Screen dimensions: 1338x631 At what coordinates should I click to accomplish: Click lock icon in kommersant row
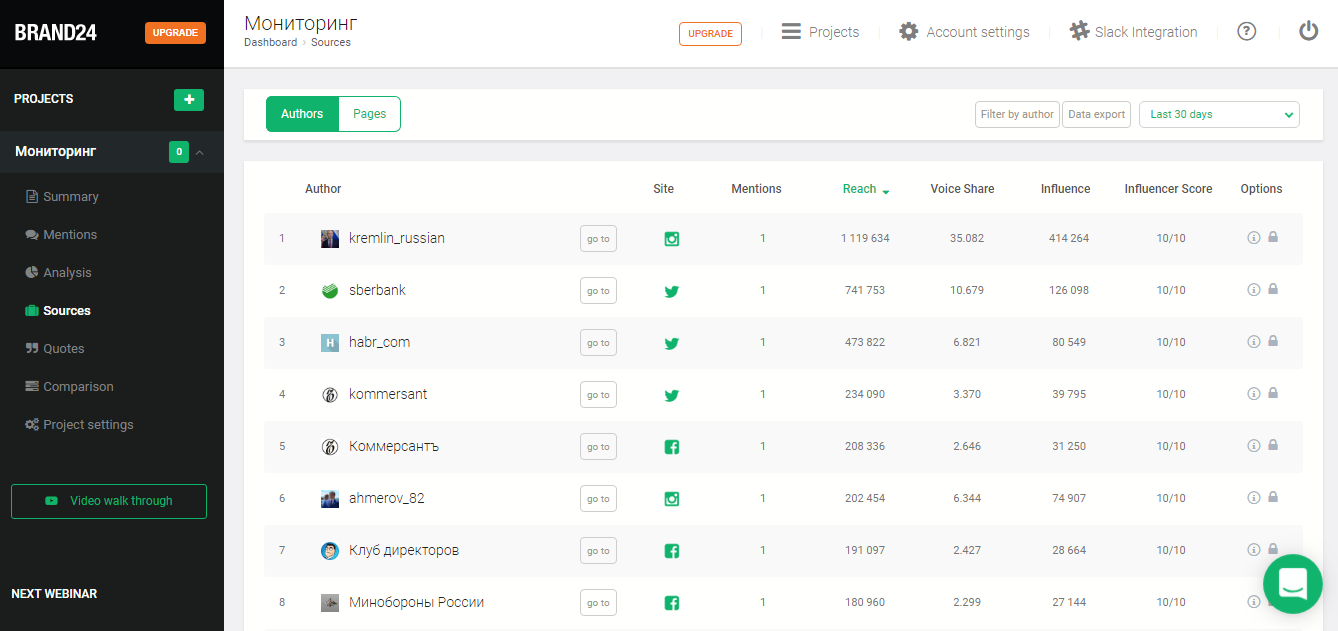(x=1273, y=394)
